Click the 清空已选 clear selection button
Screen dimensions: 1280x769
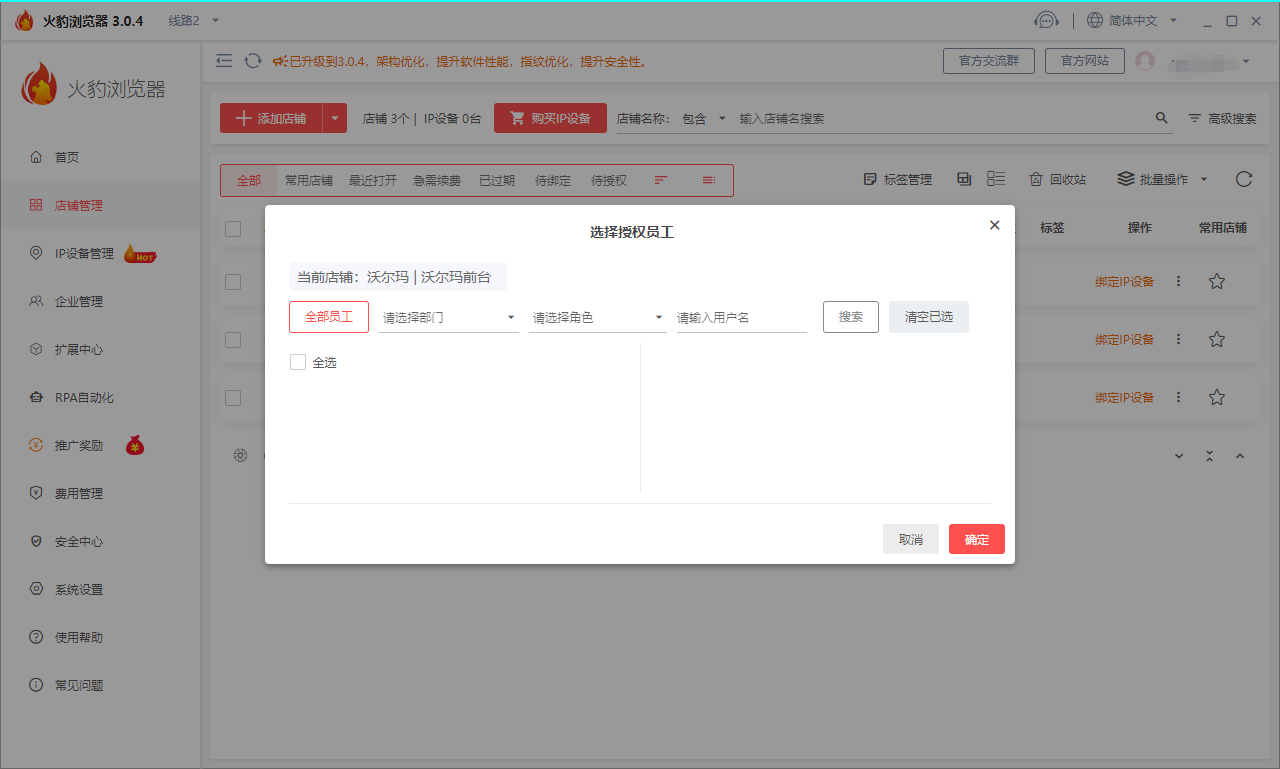(928, 317)
